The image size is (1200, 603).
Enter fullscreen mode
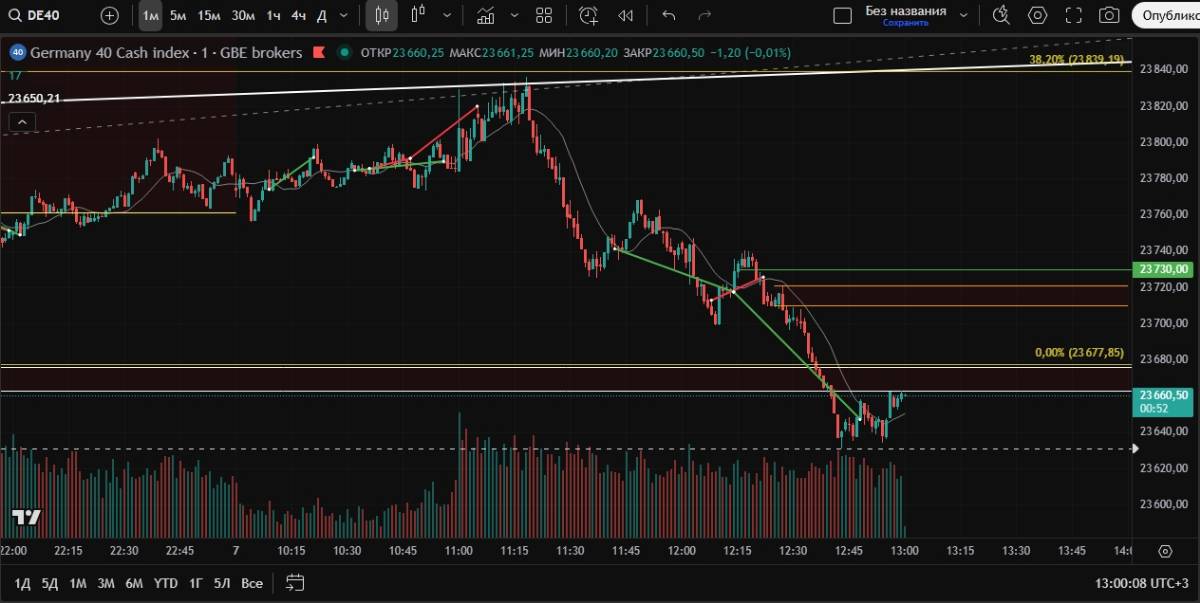pyautogui.click(x=1073, y=15)
